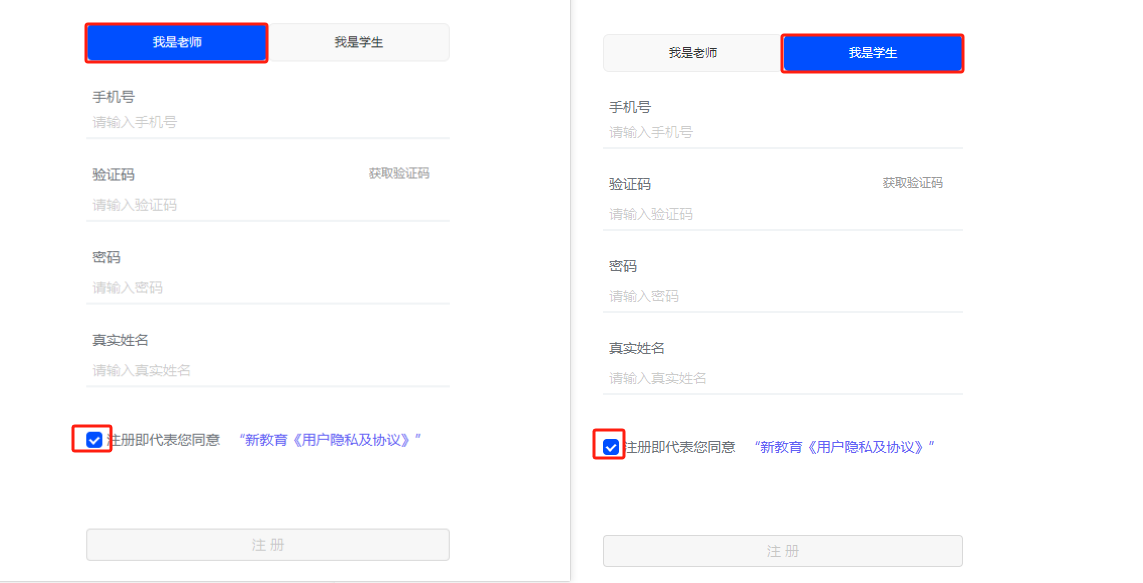Focus the 手机号 input in the right form
1143x583 pixels.
pos(783,132)
